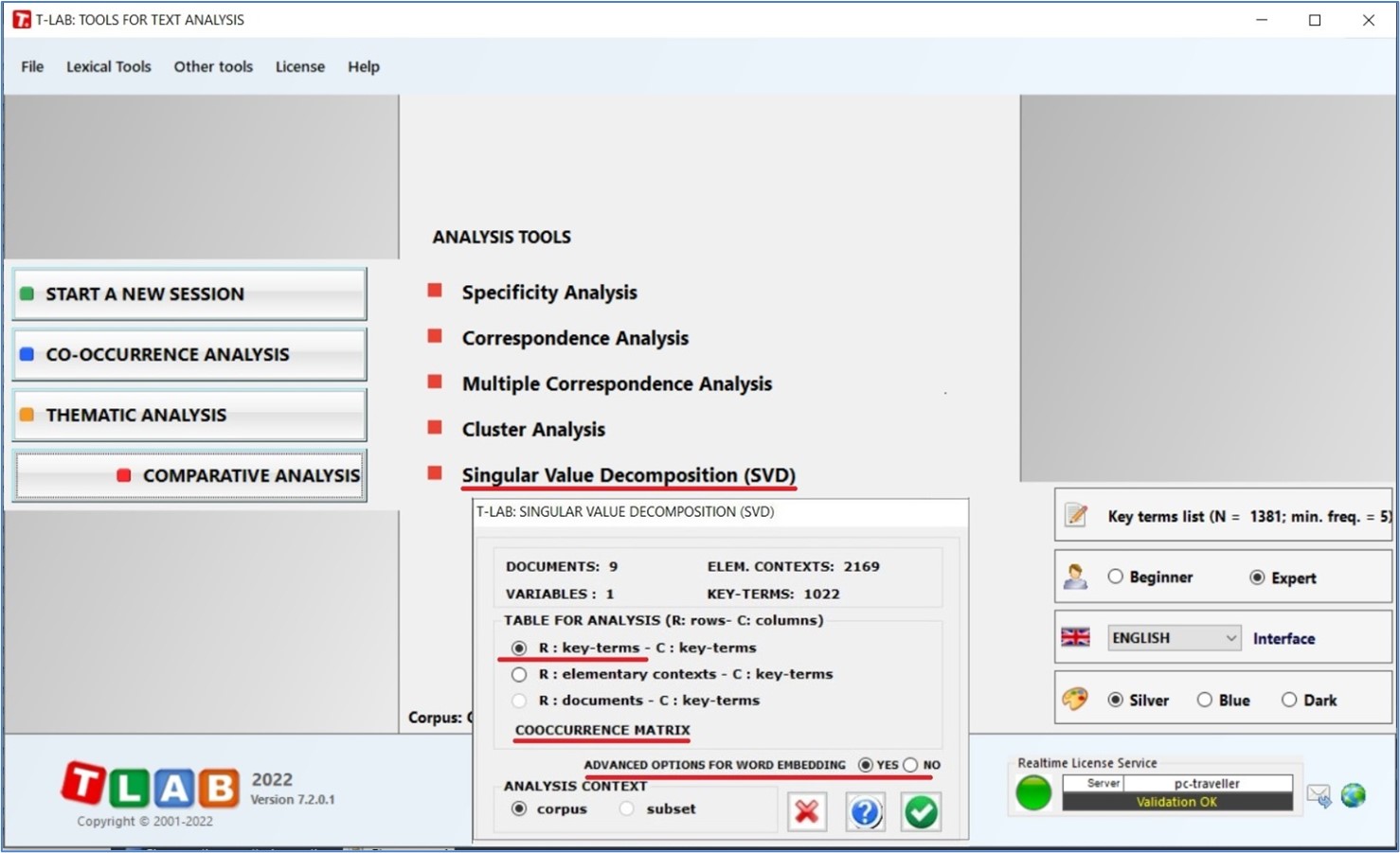The height and width of the screenshot is (853, 1400).
Task: Launch Correspondence Analysis tool
Action: click(x=575, y=338)
